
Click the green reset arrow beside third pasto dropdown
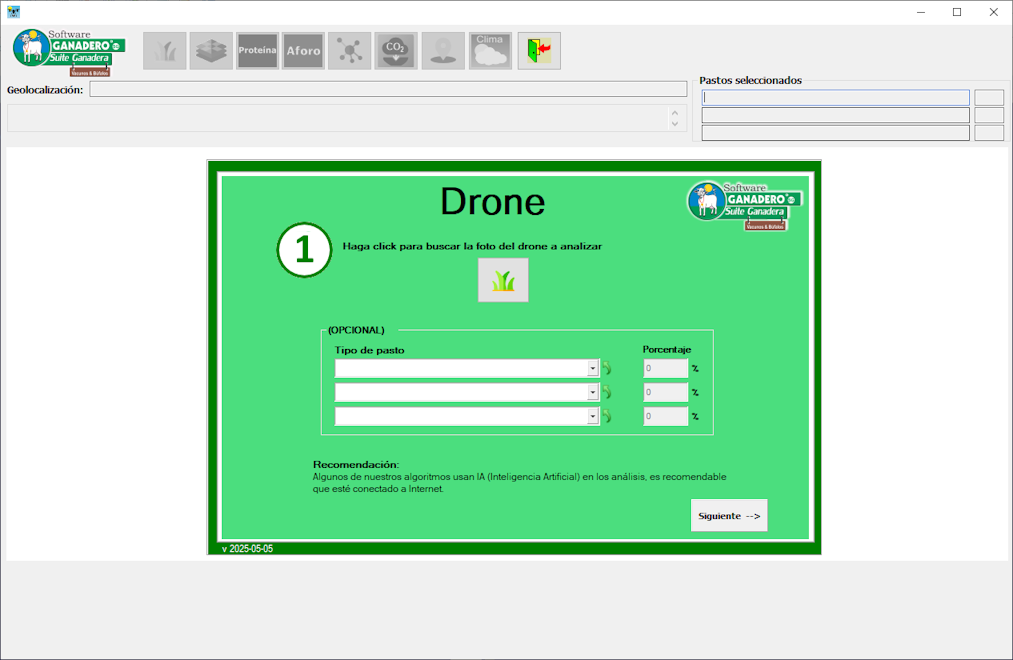pyautogui.click(x=606, y=416)
